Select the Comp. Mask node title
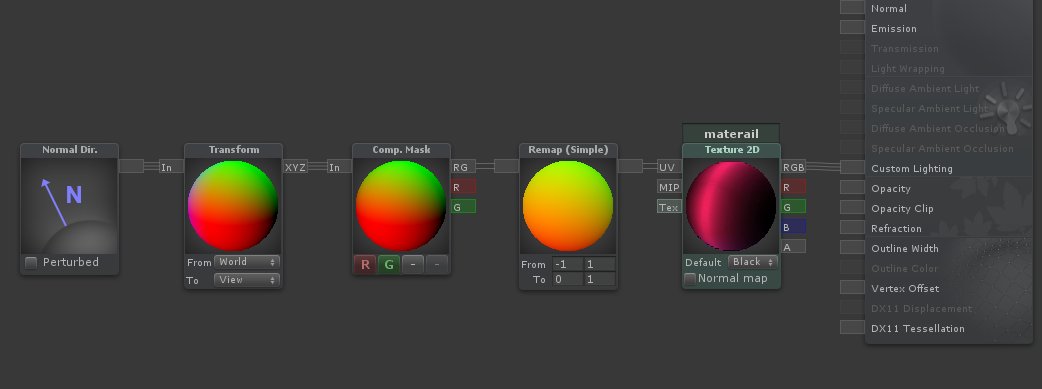This screenshot has width=1042, height=389. coord(401,150)
